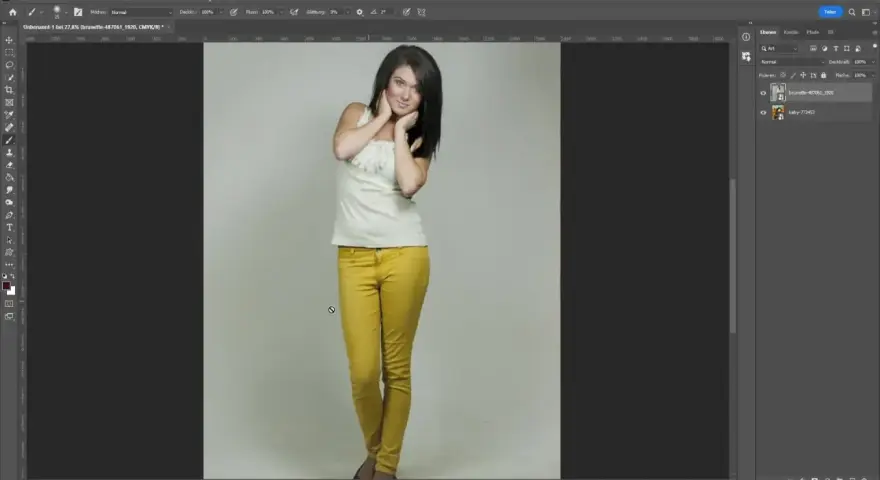Click the brush angle input field
Viewport: 880px width, 480px height.
pyautogui.click(x=387, y=12)
